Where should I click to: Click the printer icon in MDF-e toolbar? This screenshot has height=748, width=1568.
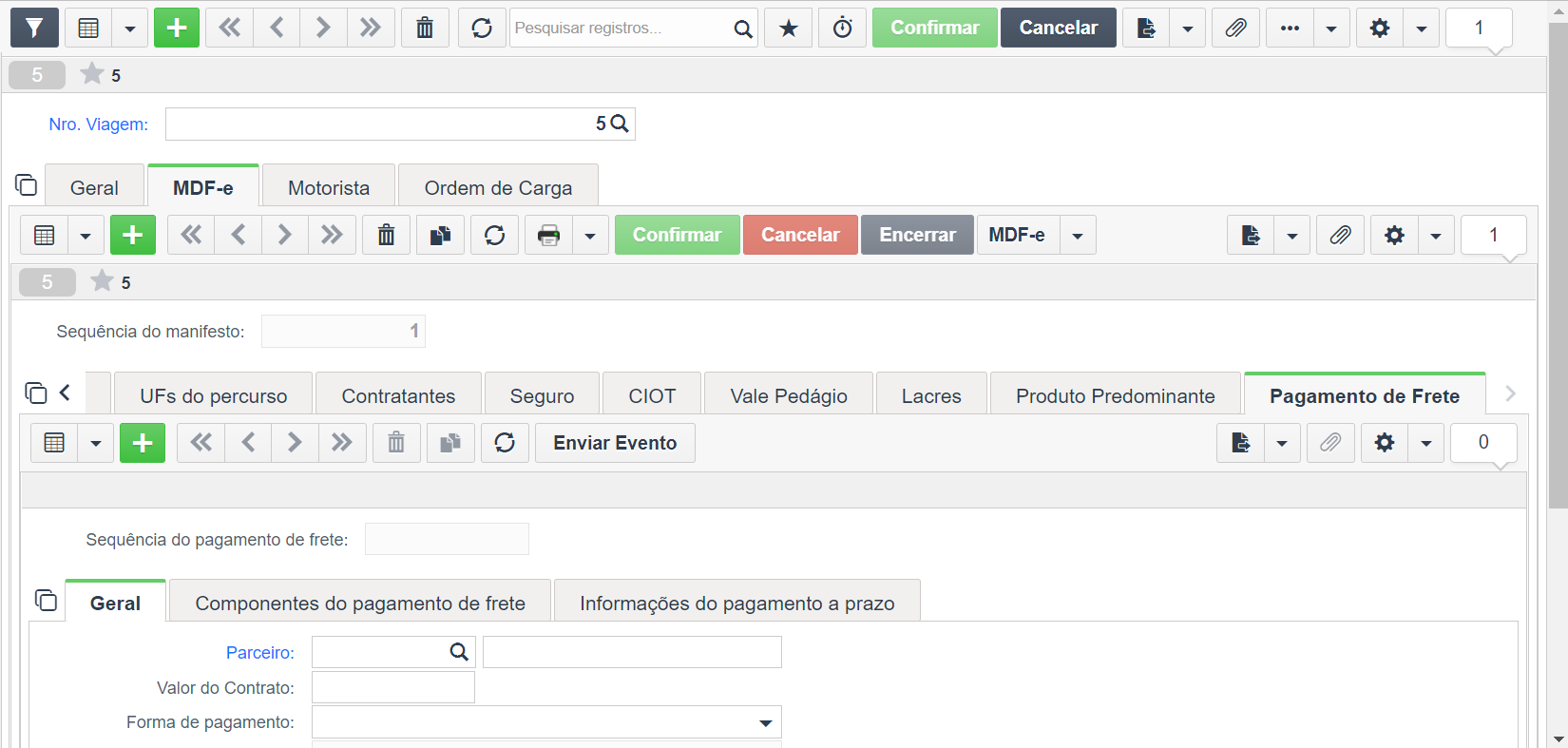click(549, 235)
